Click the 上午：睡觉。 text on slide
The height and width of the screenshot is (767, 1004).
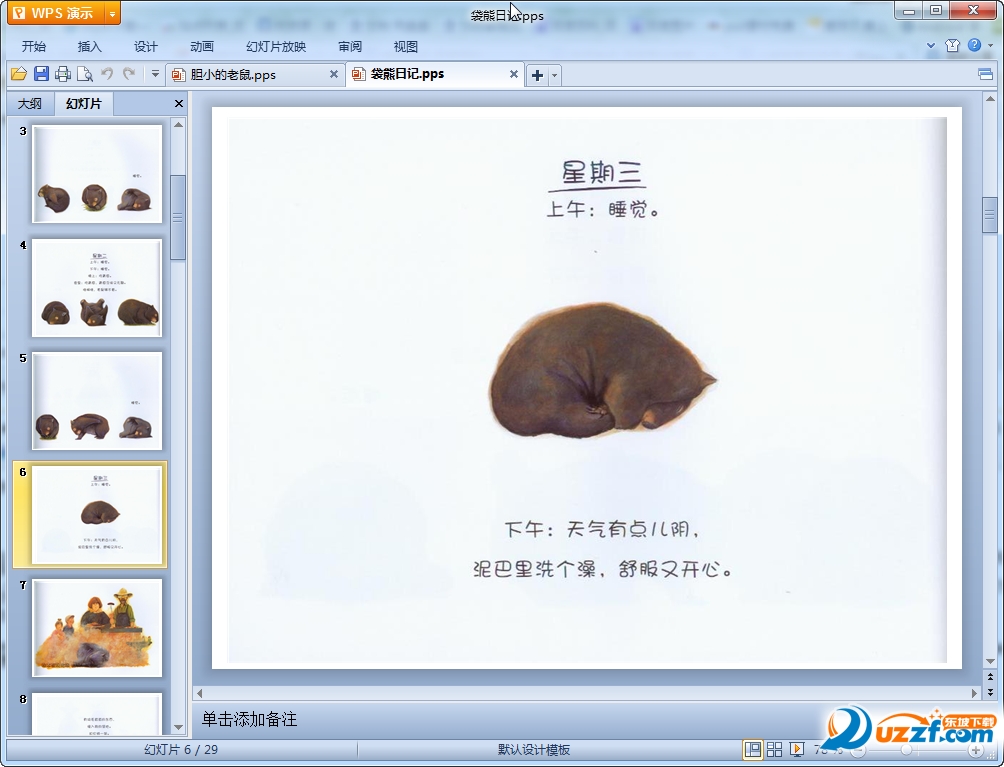tap(603, 210)
